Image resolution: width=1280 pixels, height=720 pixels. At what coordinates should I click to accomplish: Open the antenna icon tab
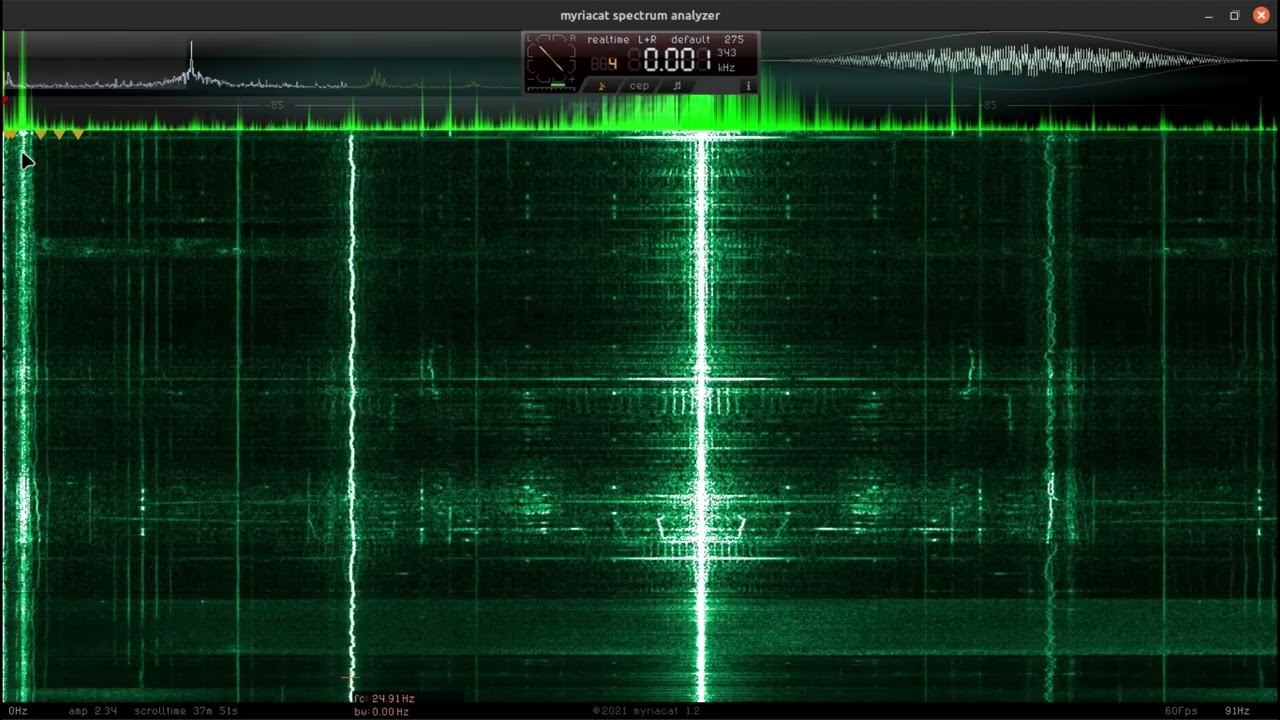click(x=602, y=86)
